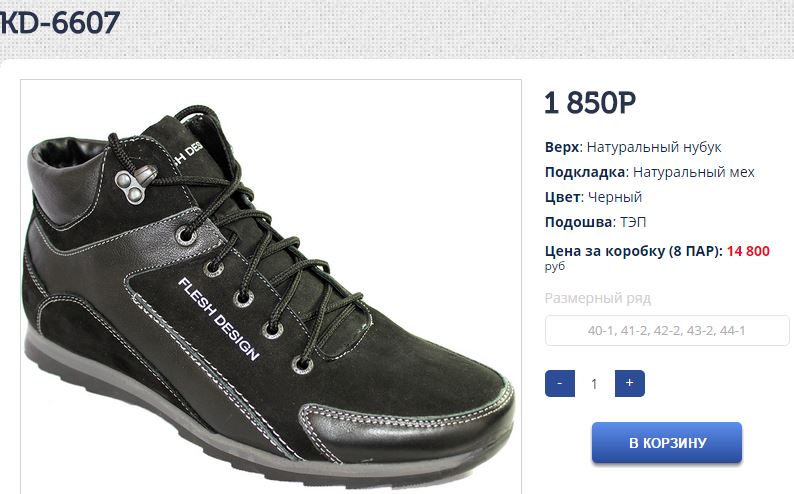Screen dimensions: 794x494
Task: Select the Подкладка: Натуральный мех line
Action: (x=650, y=172)
